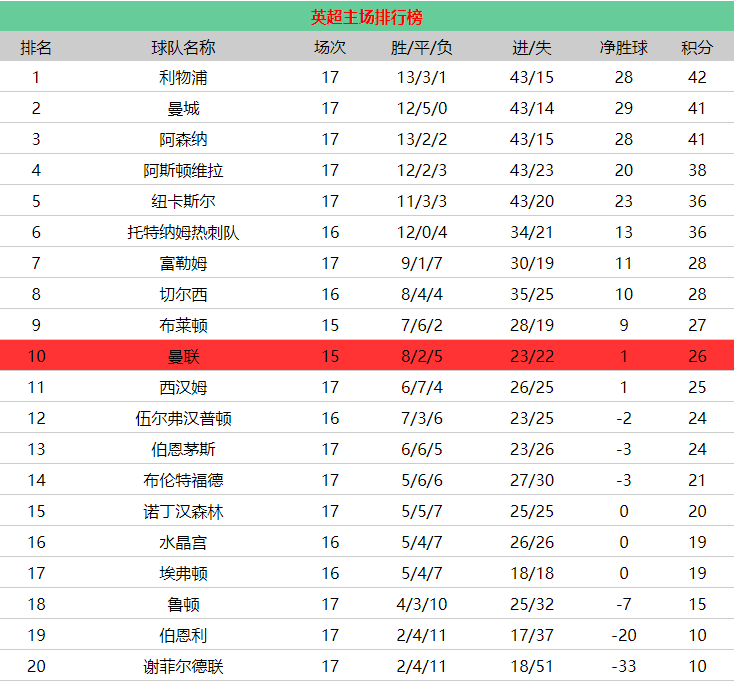Select team 曼城 in the table
Image resolution: width=736 pixels, height=681 pixels.
183,108
